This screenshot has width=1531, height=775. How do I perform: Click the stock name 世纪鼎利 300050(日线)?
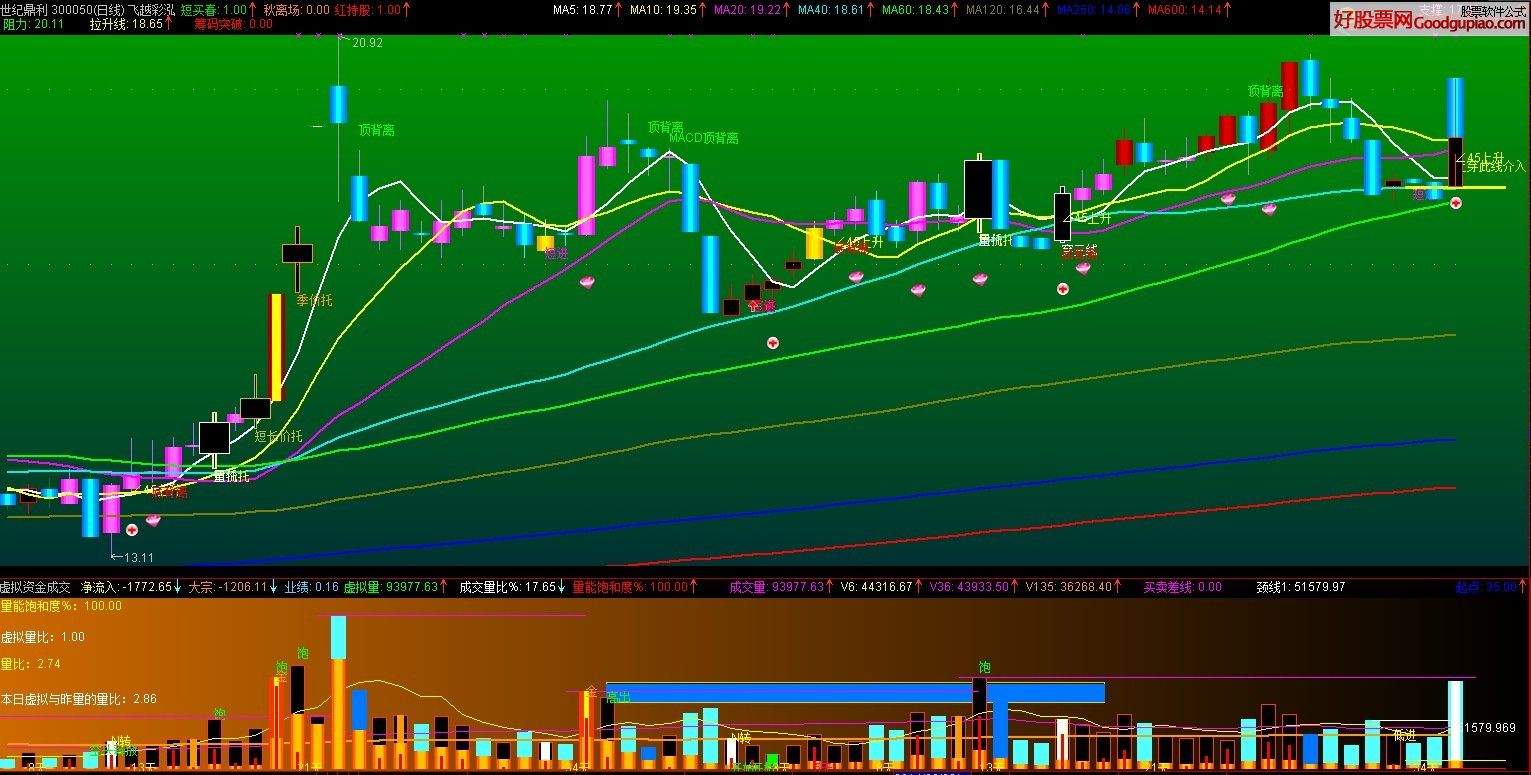tap(61, 9)
